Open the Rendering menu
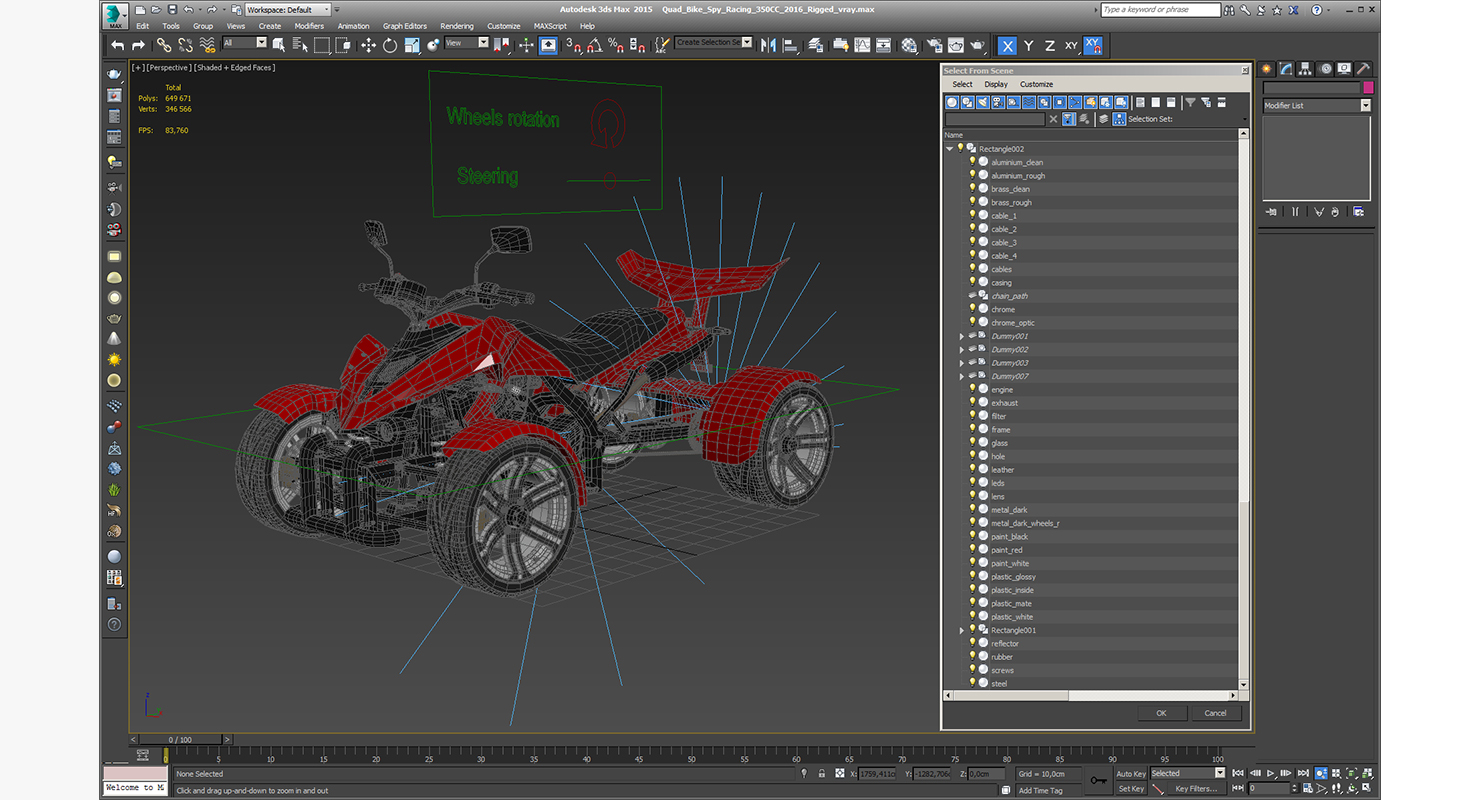 coord(457,26)
